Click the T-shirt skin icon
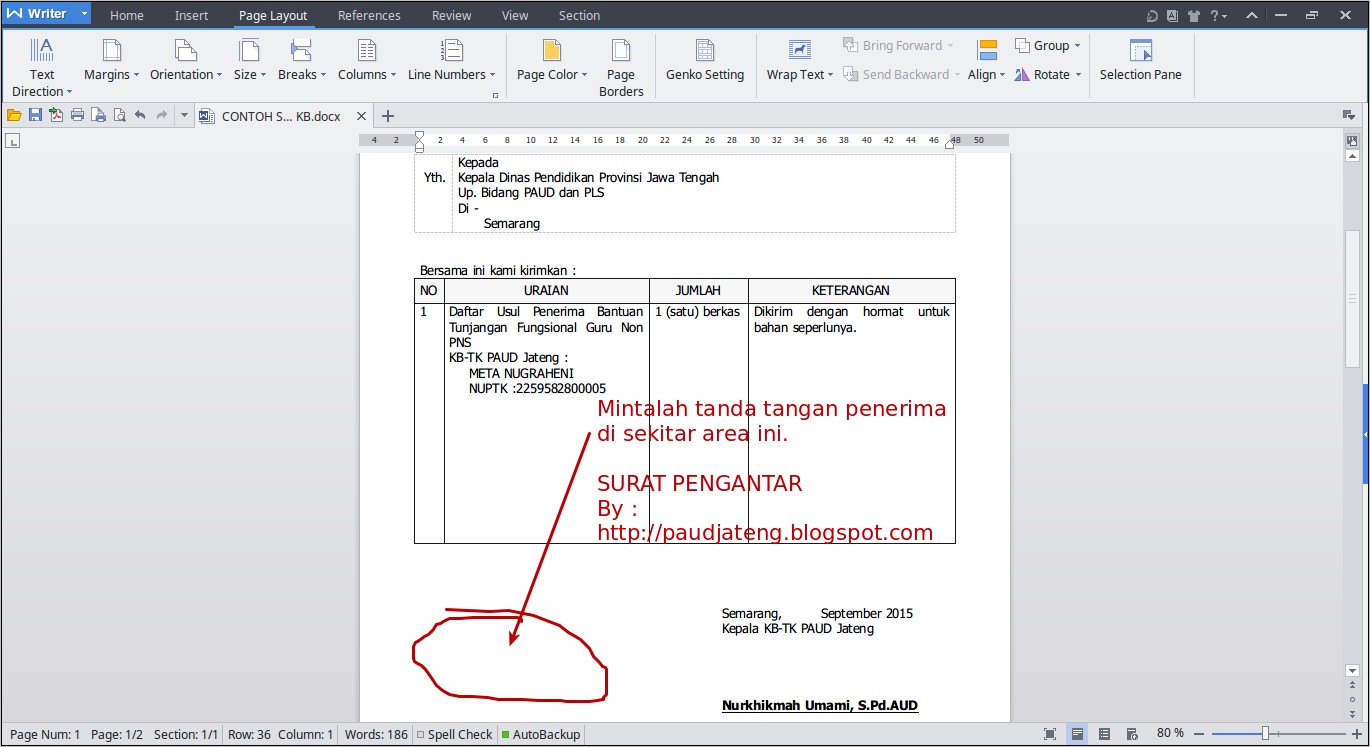Screen dimensions: 1370x747 1193,16
